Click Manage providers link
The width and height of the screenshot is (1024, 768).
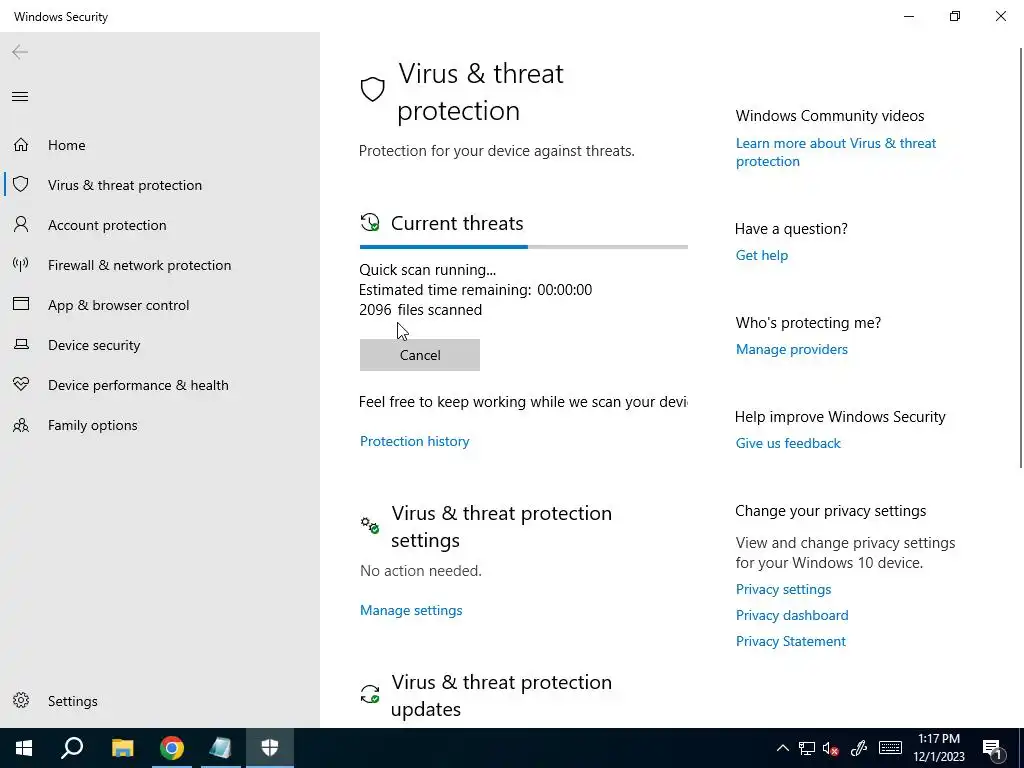click(x=792, y=349)
